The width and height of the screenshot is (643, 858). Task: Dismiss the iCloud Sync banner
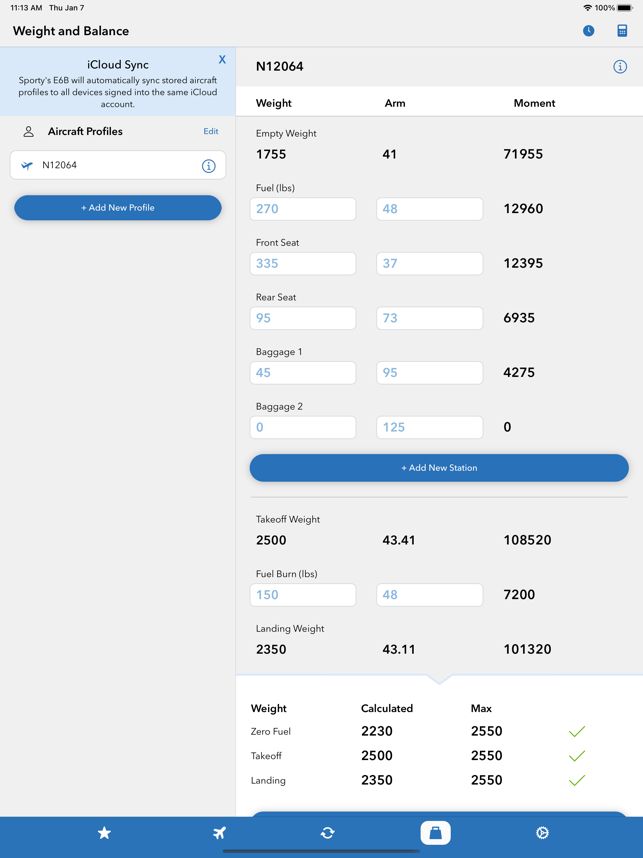(222, 60)
